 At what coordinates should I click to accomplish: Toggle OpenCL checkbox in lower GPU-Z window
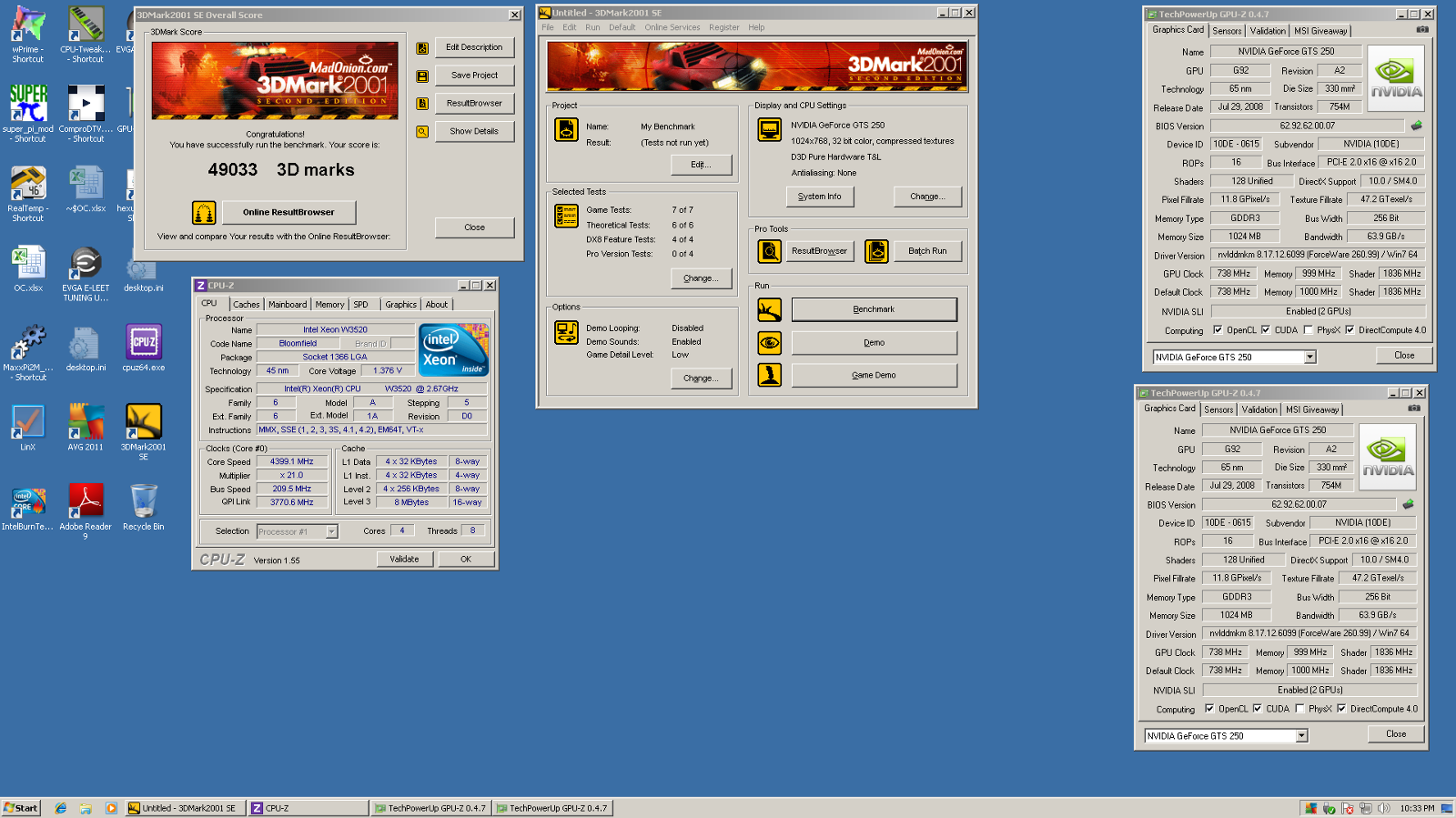tap(1209, 709)
